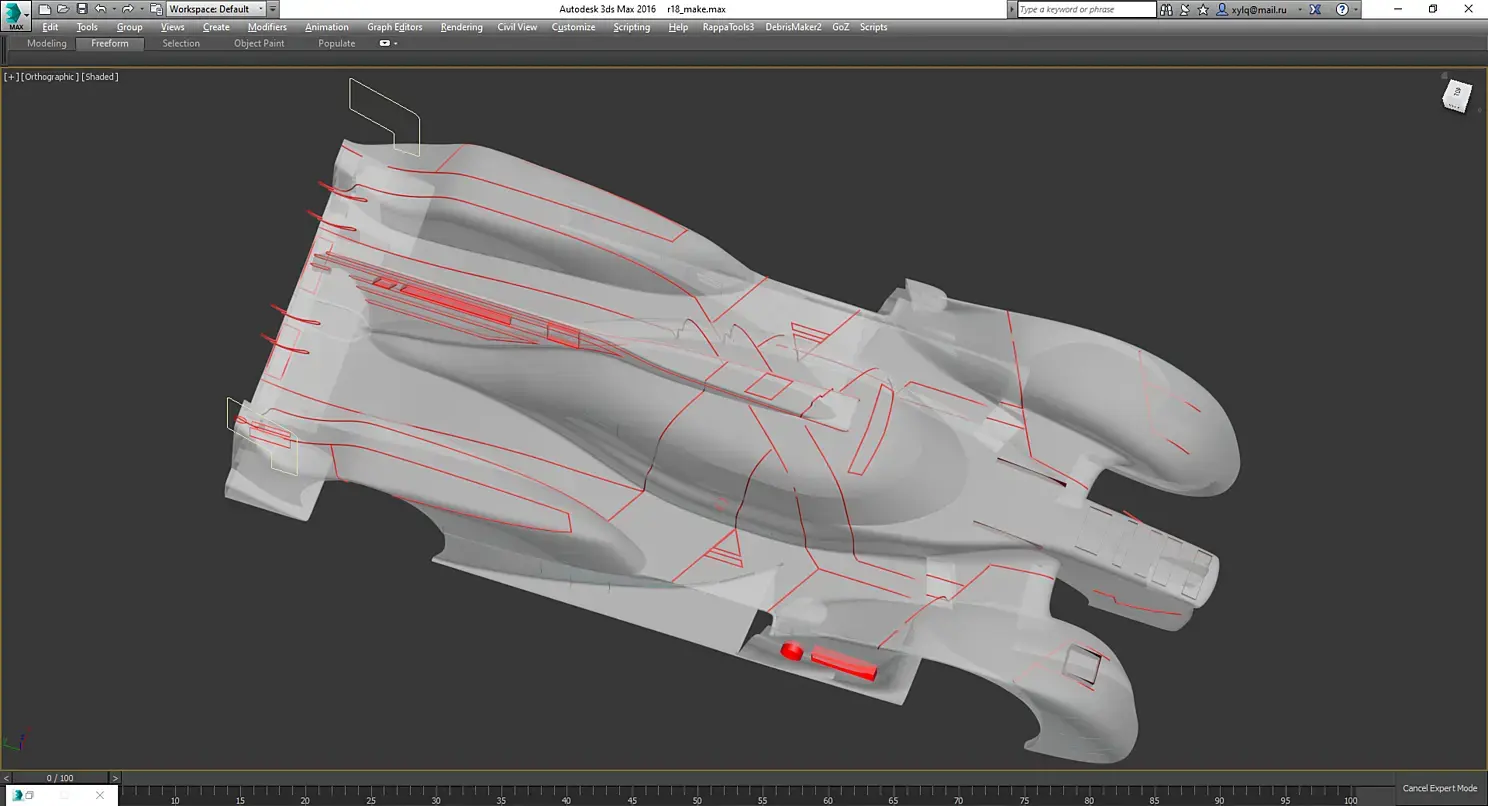Open the 3ds Max application menu
Image resolution: width=1488 pixels, height=806 pixels.
pos(16,15)
